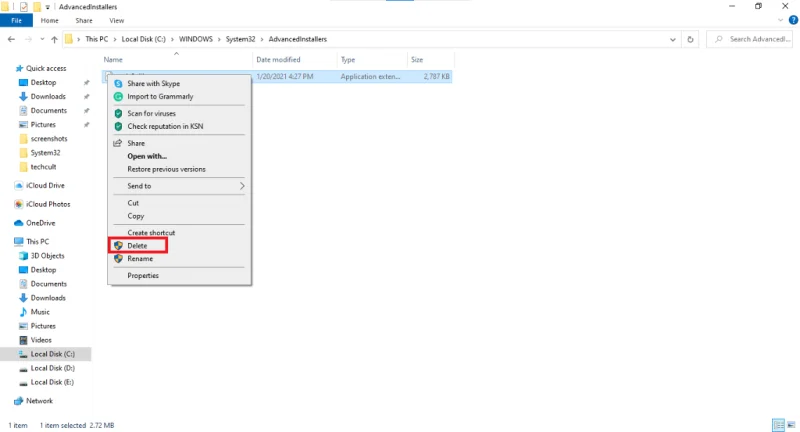Viewport: 800px width, 432px height.
Task: Select Network in navigation pane
Action: [39, 401]
